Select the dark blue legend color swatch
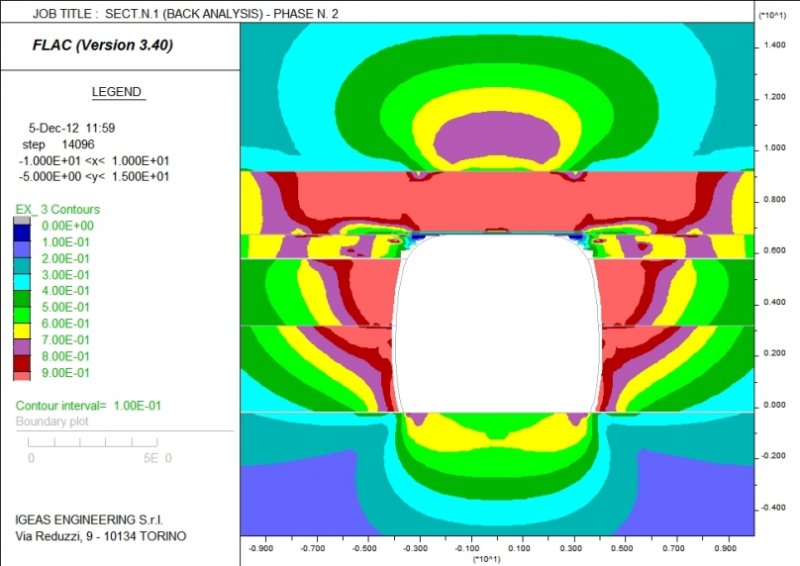800x566 pixels. point(22,234)
